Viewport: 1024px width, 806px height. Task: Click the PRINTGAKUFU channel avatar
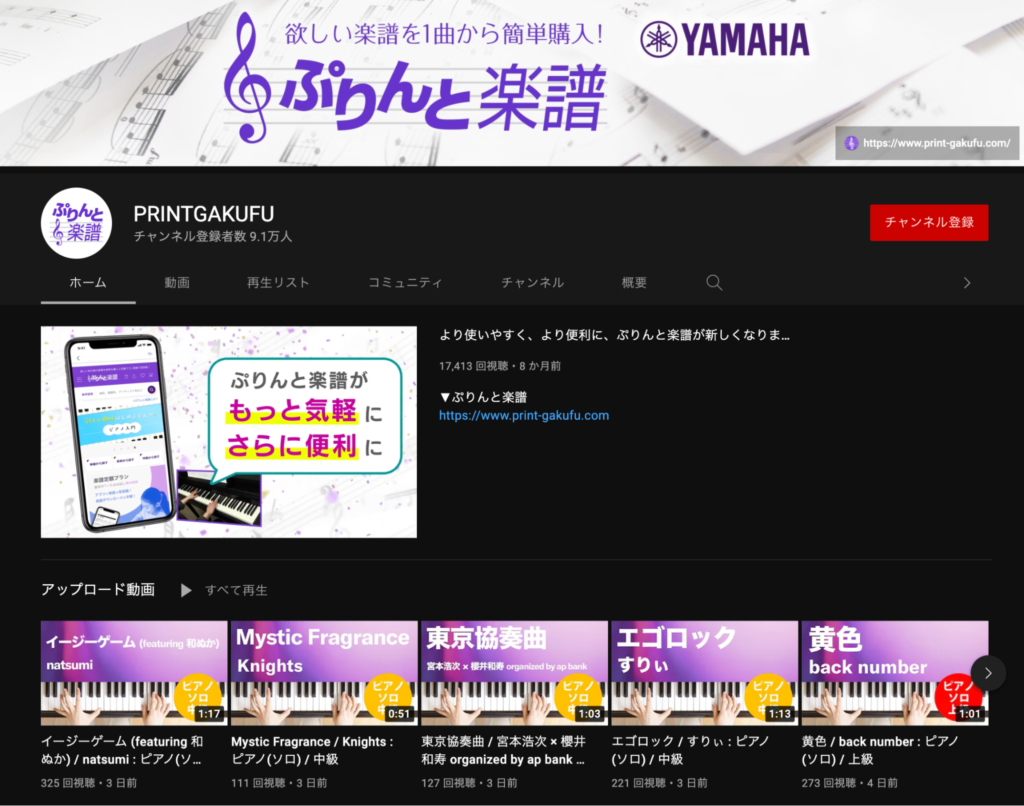(76, 223)
